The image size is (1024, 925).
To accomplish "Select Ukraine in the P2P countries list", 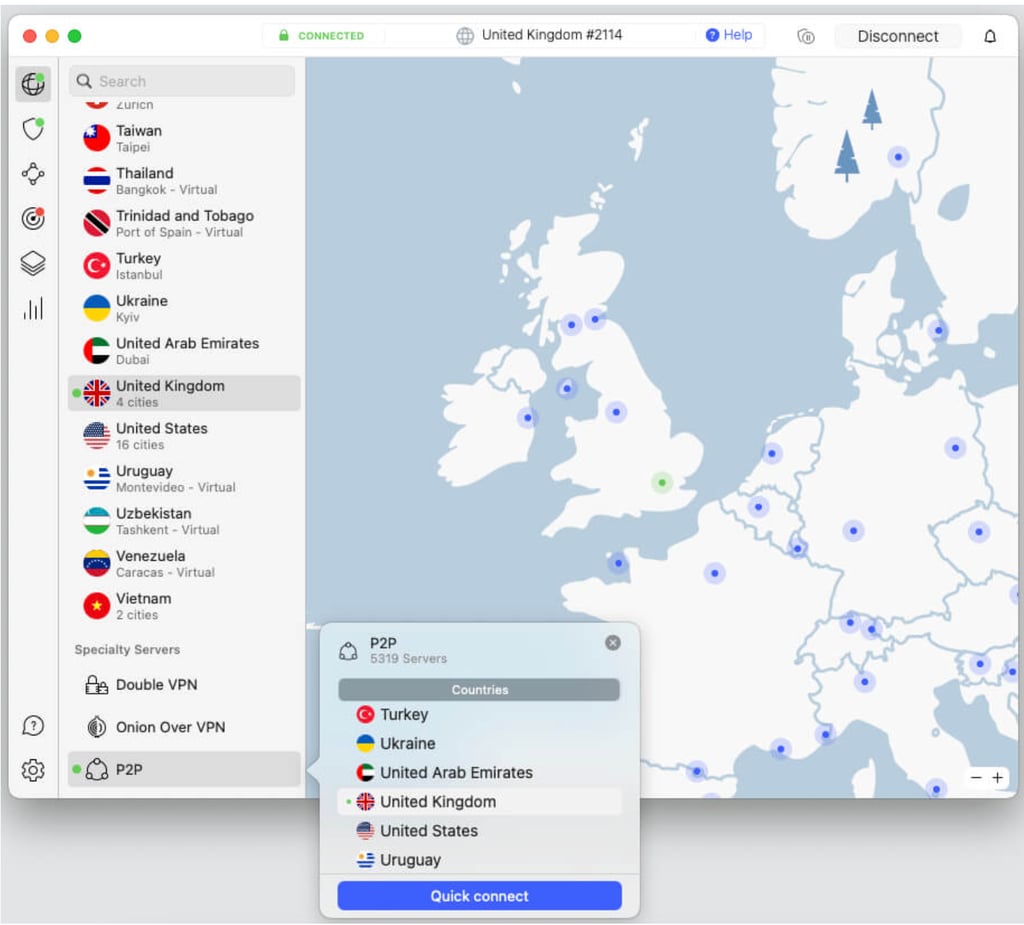I will coord(479,743).
